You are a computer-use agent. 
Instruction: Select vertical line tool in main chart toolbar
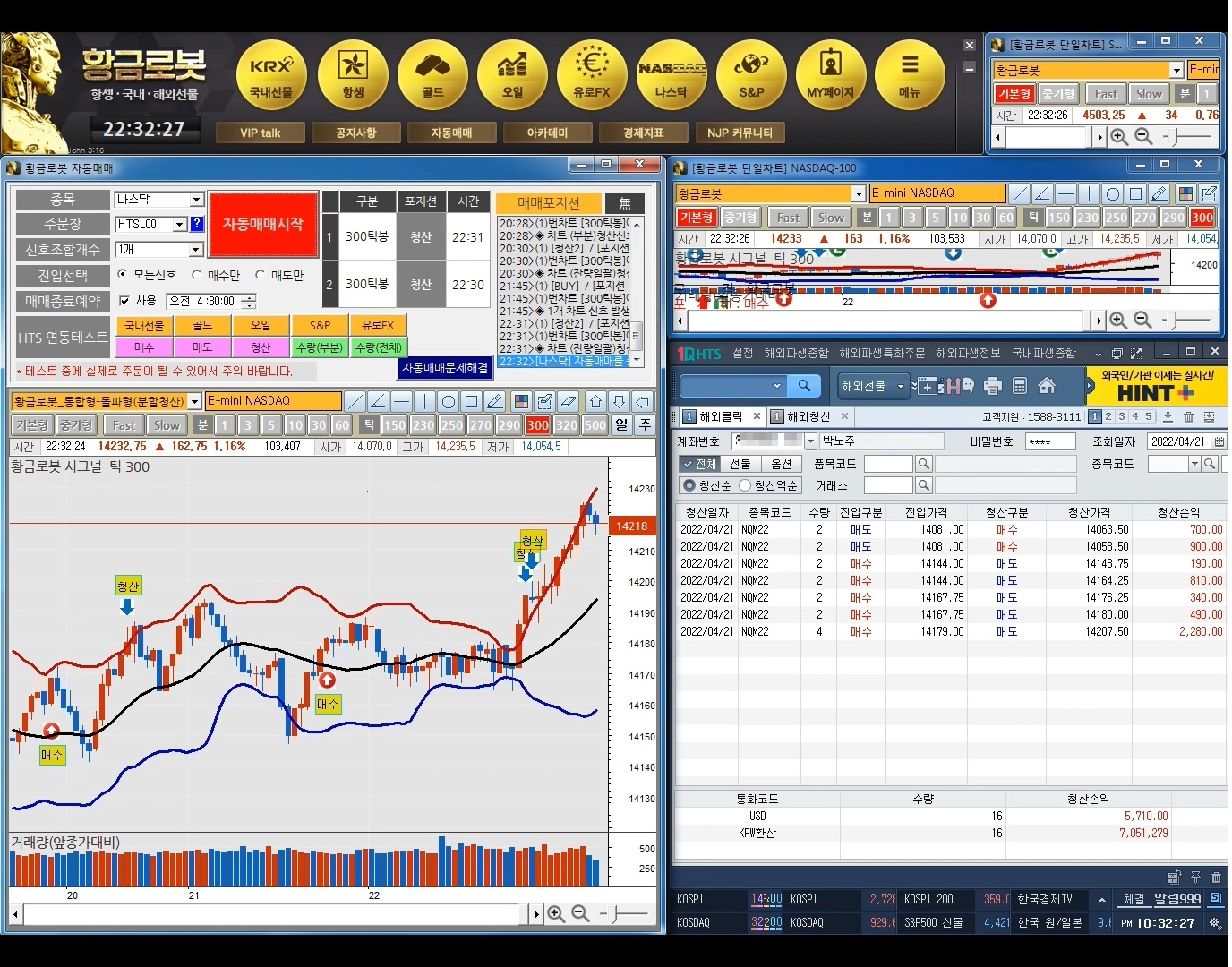click(x=424, y=401)
